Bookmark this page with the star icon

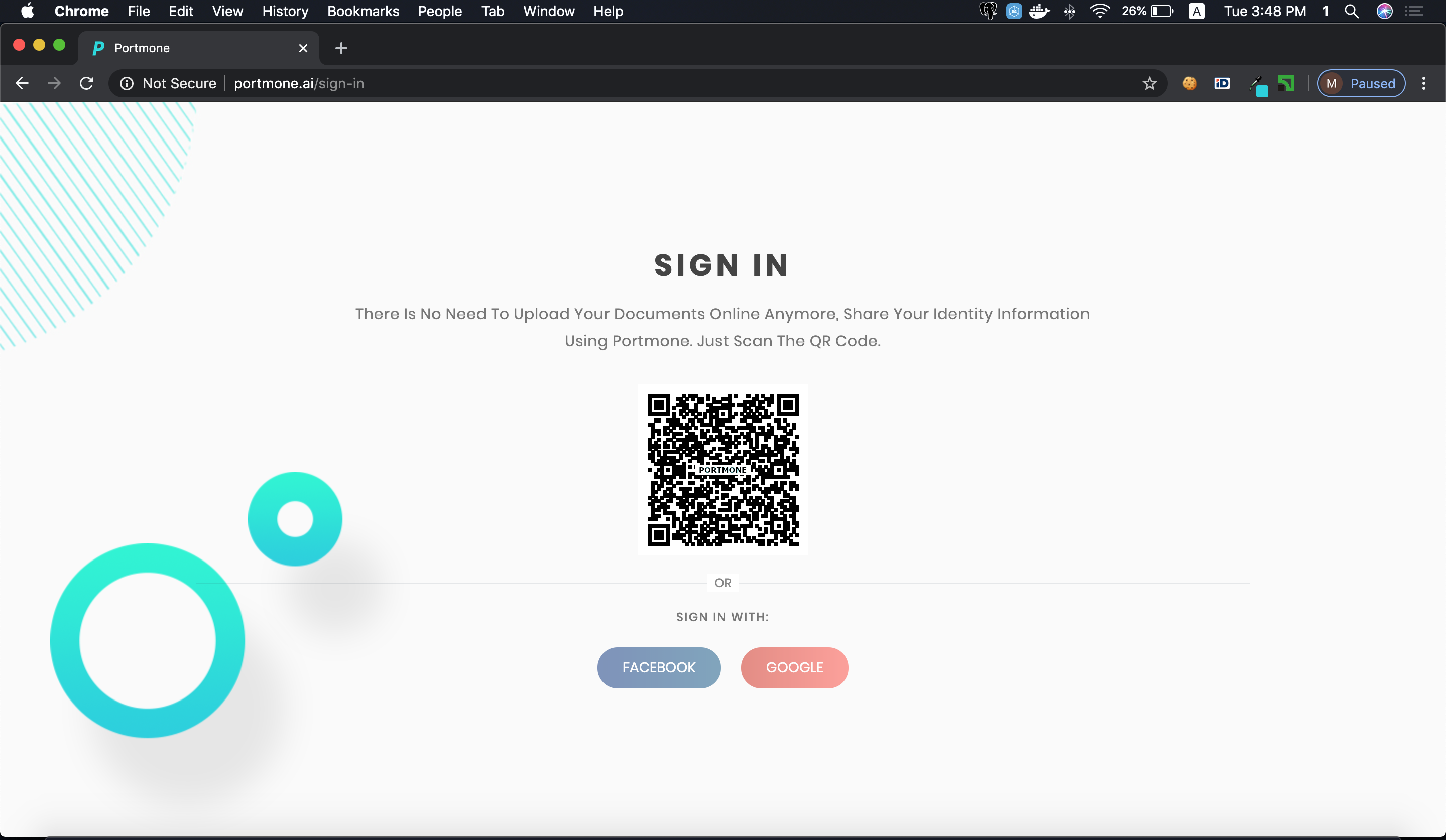1149,84
